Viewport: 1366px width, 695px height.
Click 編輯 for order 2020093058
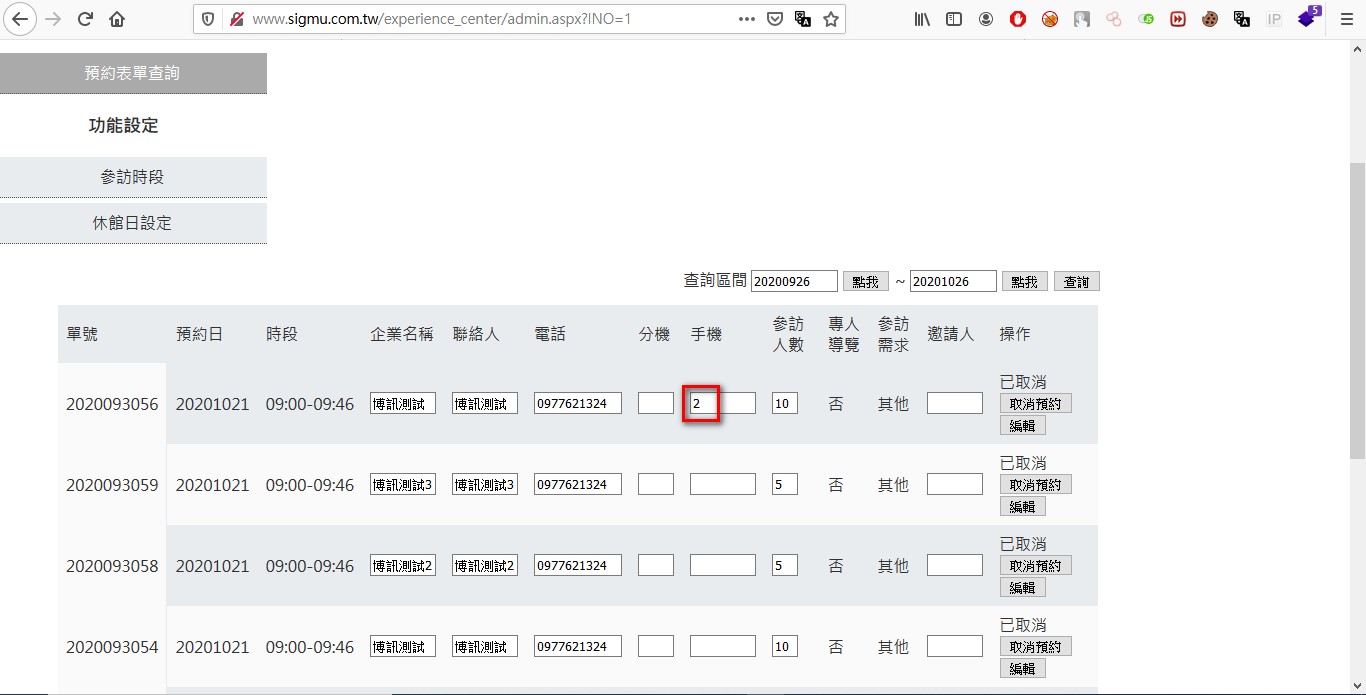point(1023,587)
